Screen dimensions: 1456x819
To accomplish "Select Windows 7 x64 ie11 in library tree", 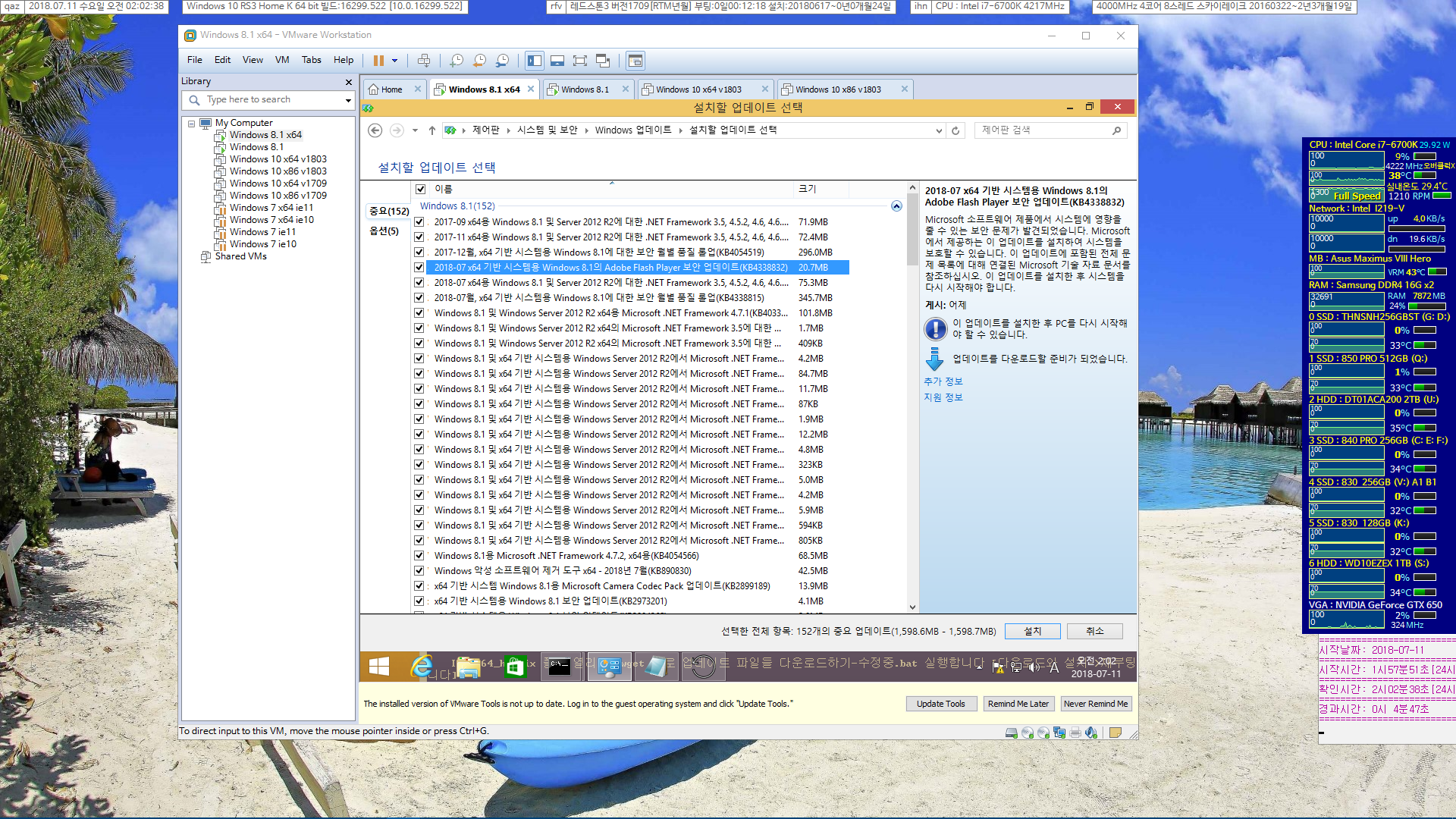I will pos(271,208).
